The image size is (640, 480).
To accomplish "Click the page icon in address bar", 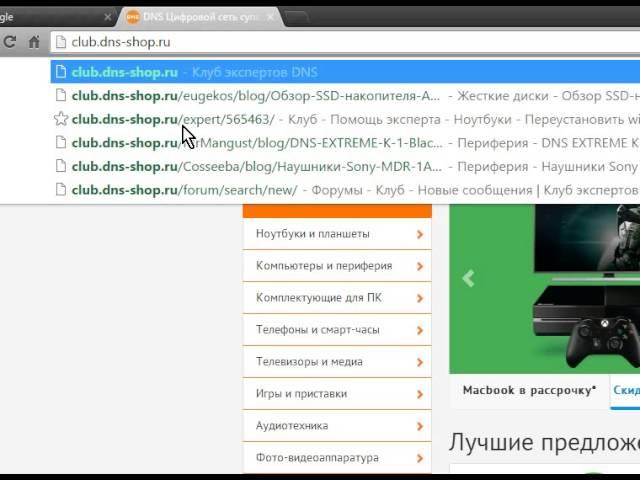I will [x=61, y=42].
